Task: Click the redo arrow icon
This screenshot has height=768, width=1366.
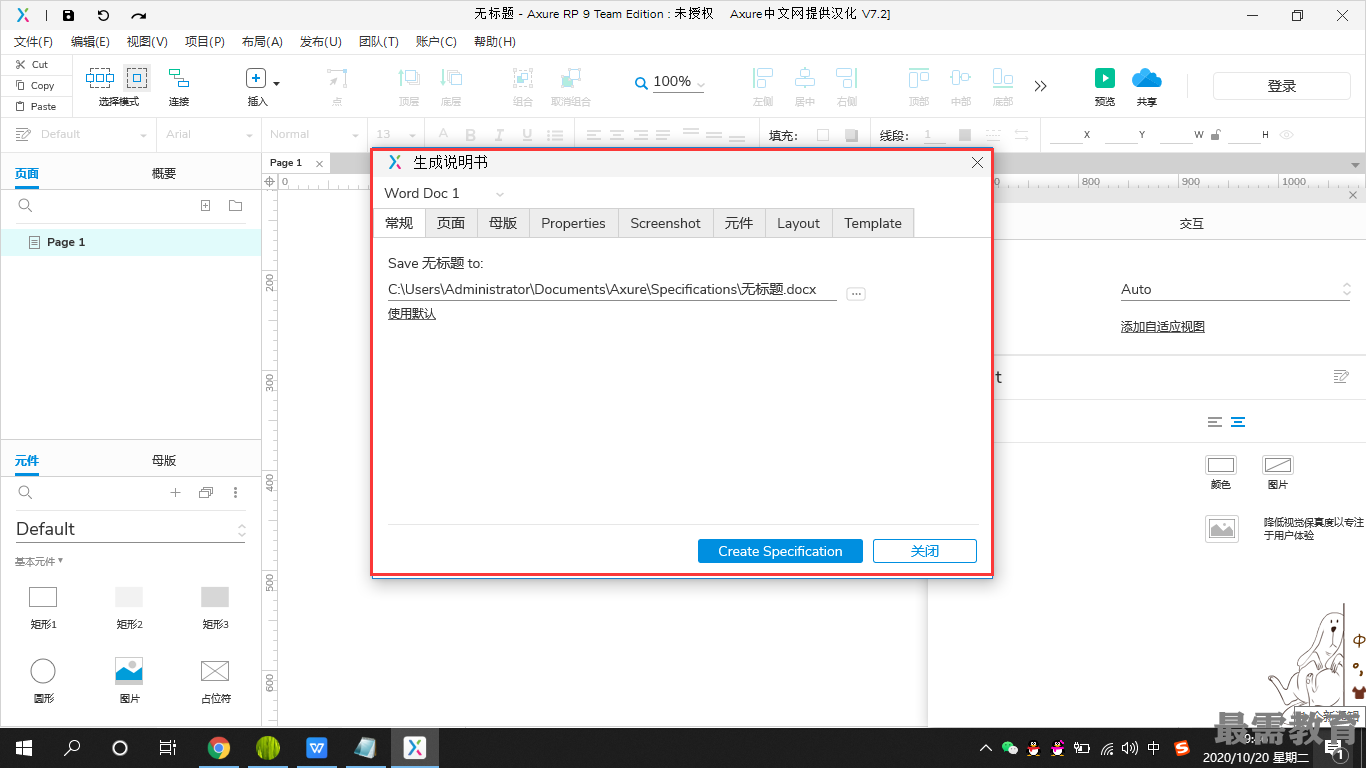Action: pos(139,15)
